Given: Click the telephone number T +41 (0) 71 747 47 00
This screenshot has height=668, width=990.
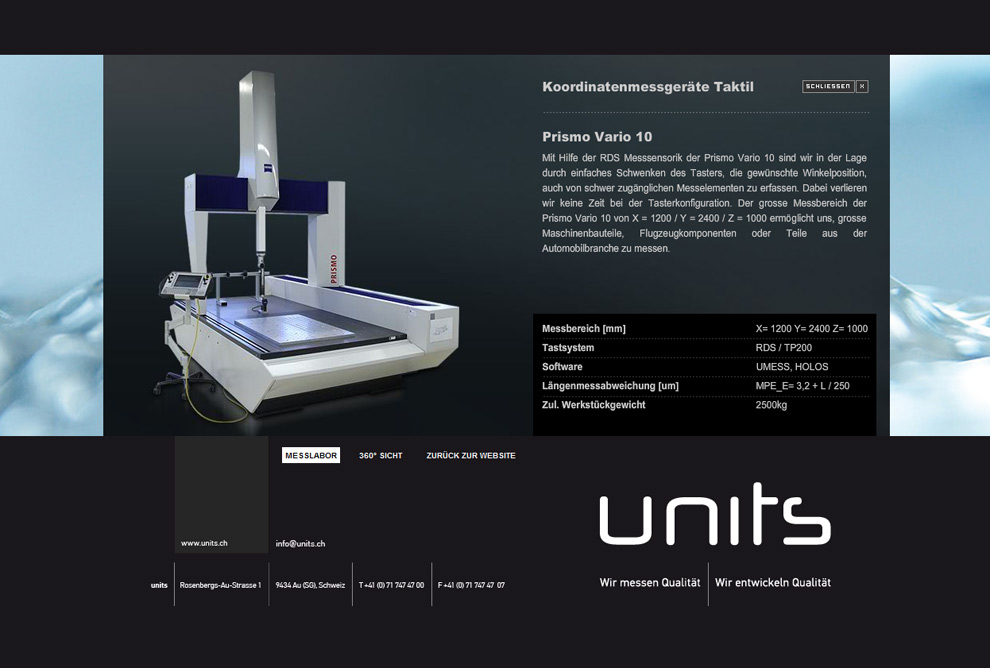Looking at the screenshot, I should click(x=391, y=585).
